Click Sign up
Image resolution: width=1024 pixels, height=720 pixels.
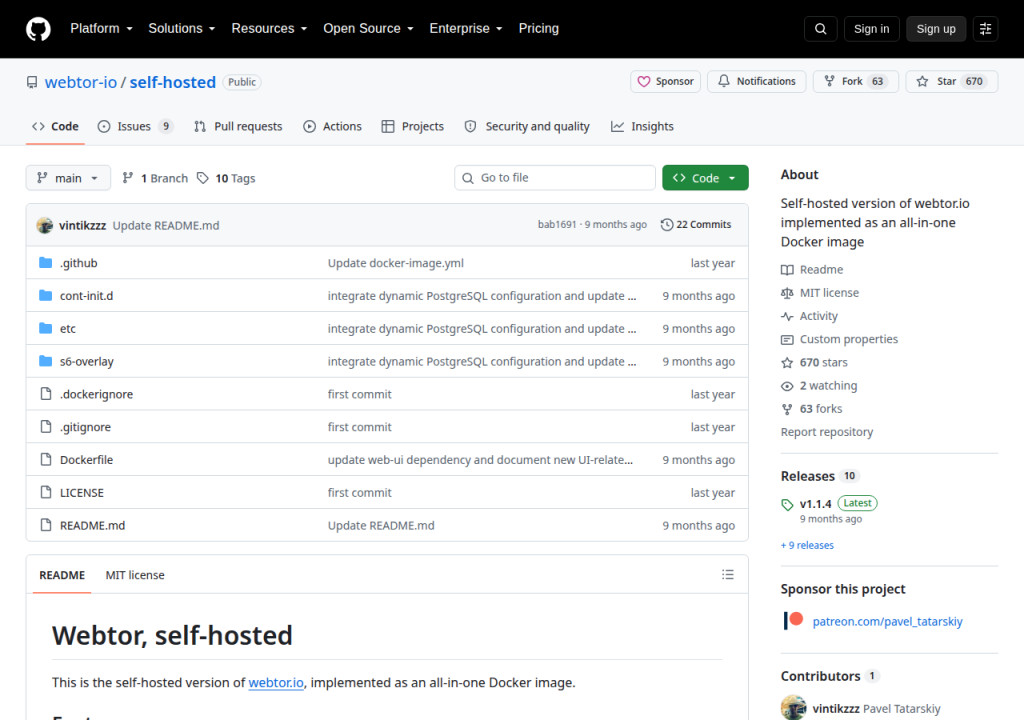pos(936,29)
